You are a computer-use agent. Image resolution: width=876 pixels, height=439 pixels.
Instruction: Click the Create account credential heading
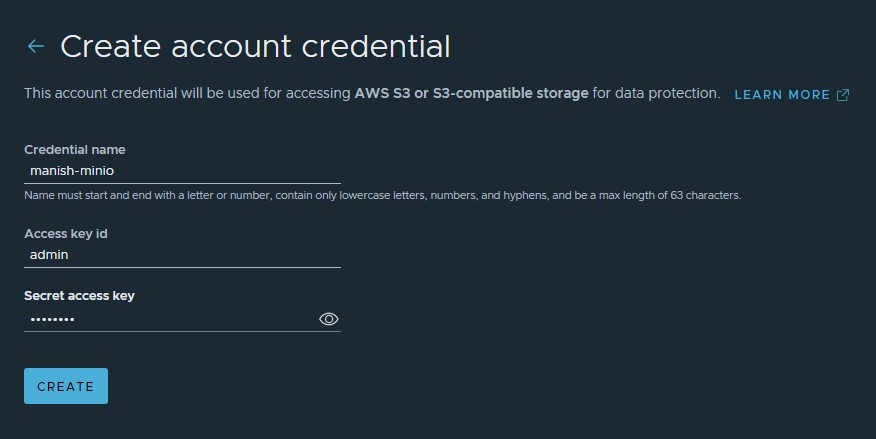pos(255,46)
